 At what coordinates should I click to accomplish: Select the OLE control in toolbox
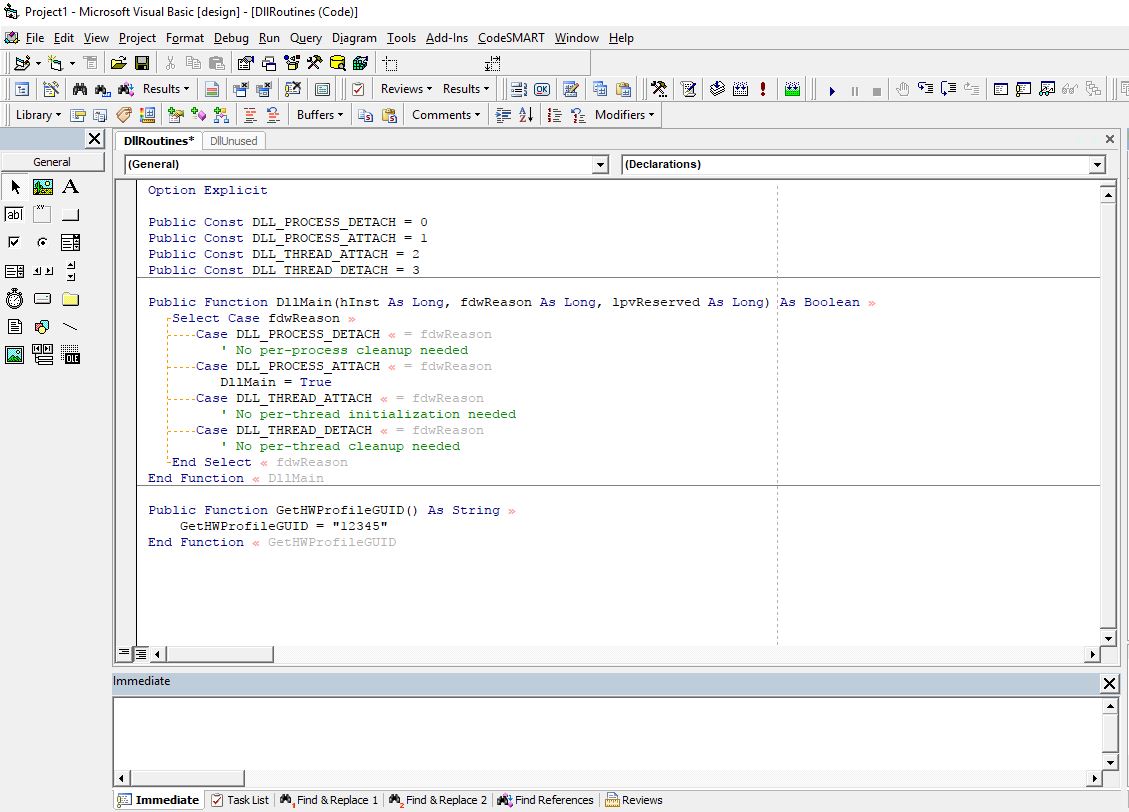[71, 354]
